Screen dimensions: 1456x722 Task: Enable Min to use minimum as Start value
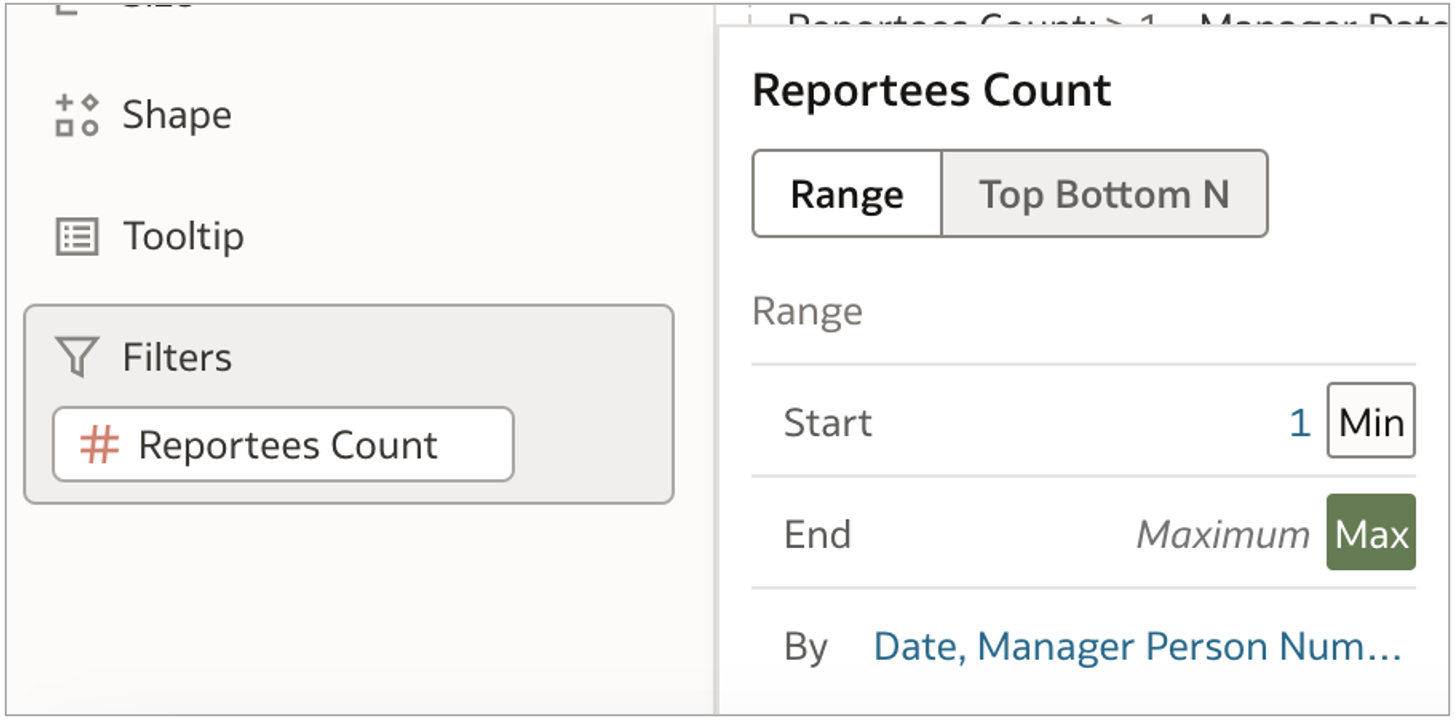(x=1370, y=422)
